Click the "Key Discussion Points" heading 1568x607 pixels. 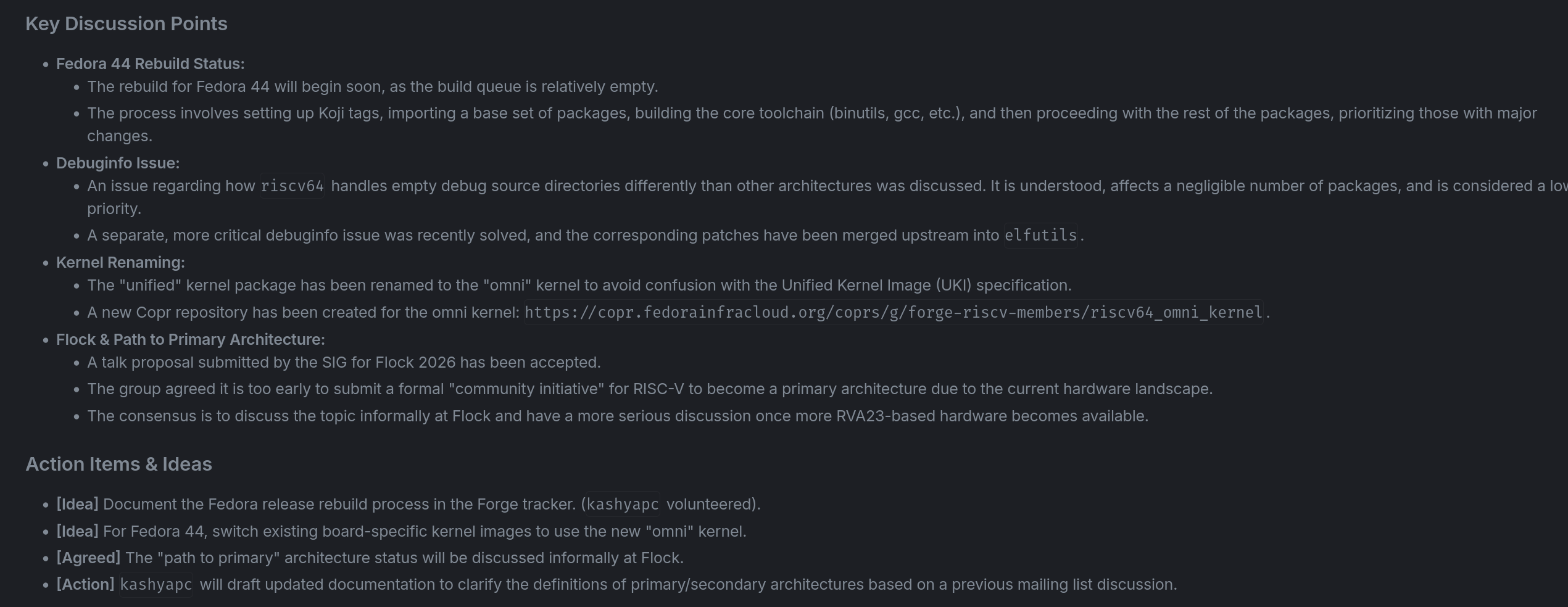click(127, 23)
